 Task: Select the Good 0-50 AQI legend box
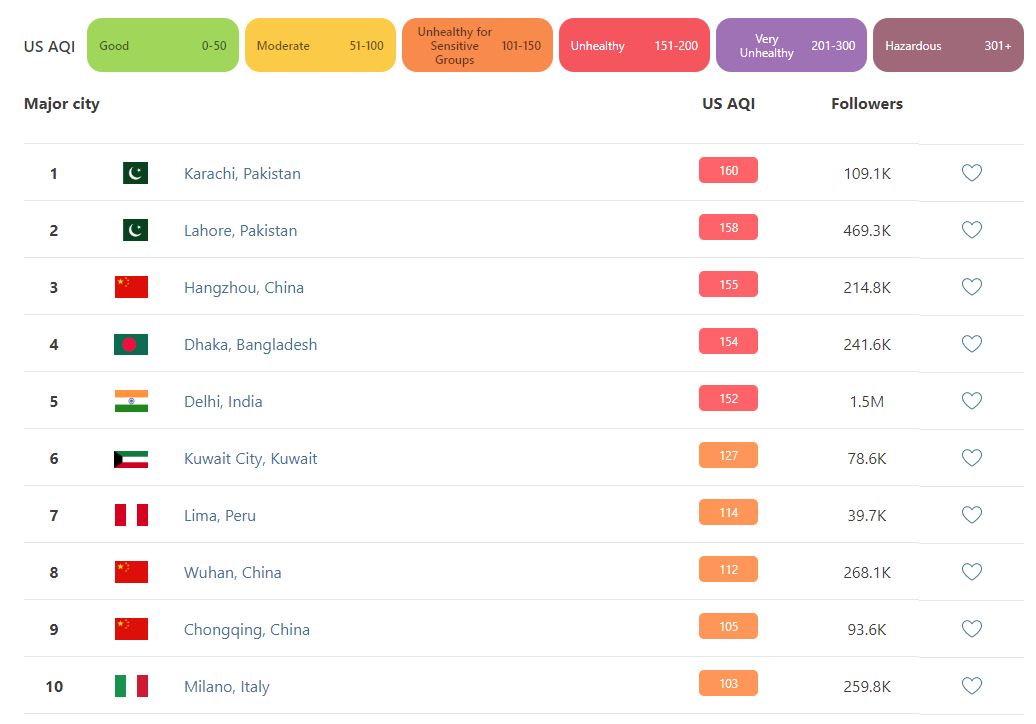click(163, 45)
